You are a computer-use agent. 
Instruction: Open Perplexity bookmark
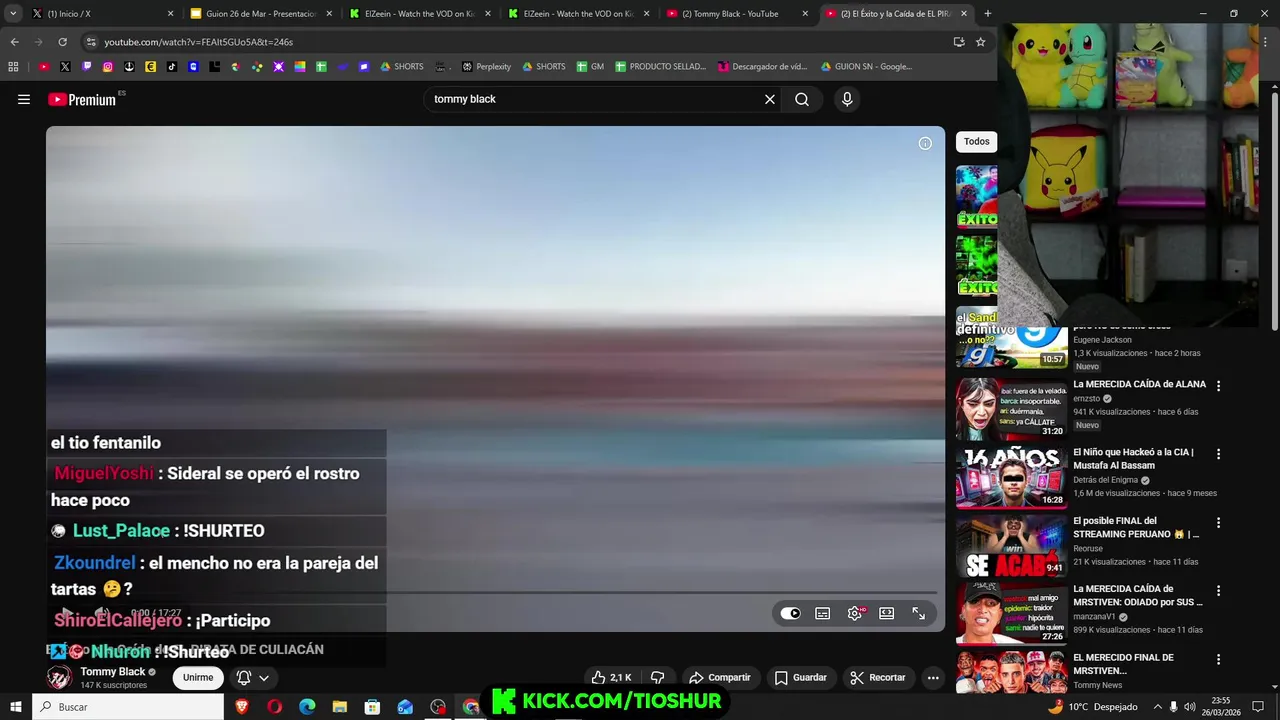(x=486, y=67)
